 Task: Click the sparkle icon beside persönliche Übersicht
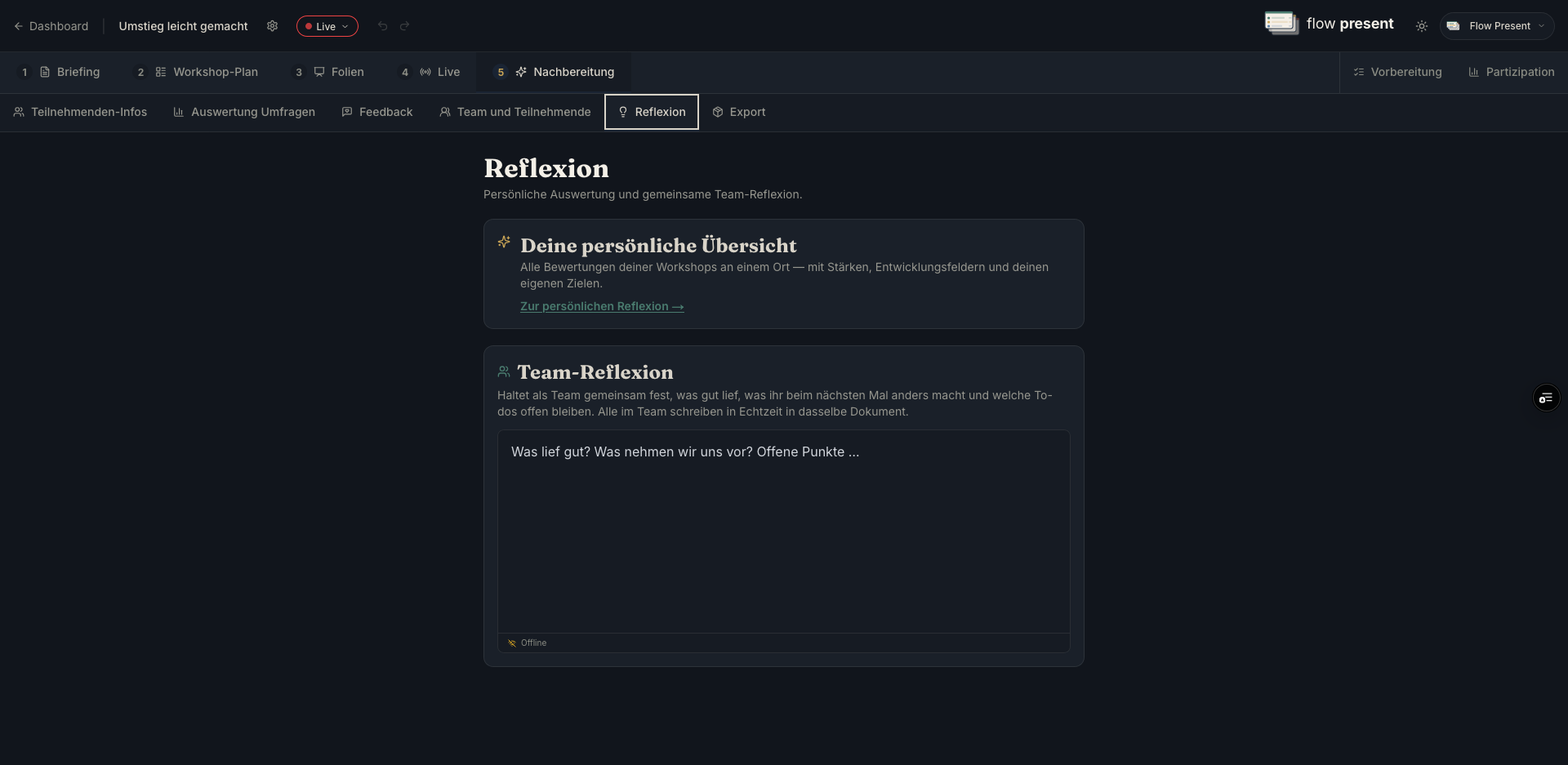pyautogui.click(x=504, y=242)
